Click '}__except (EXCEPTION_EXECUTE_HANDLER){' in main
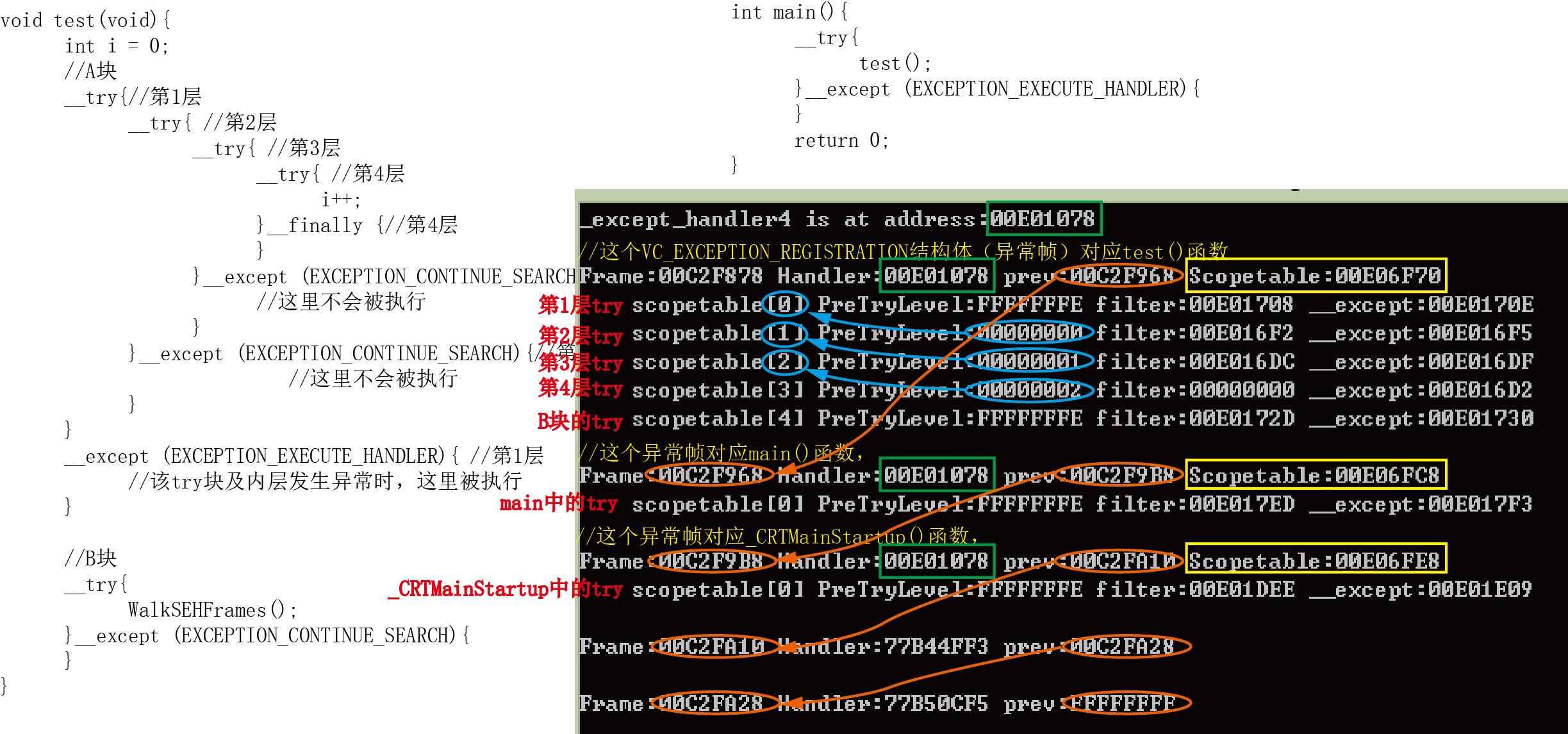This screenshot has height=734, width=1568. (998, 89)
